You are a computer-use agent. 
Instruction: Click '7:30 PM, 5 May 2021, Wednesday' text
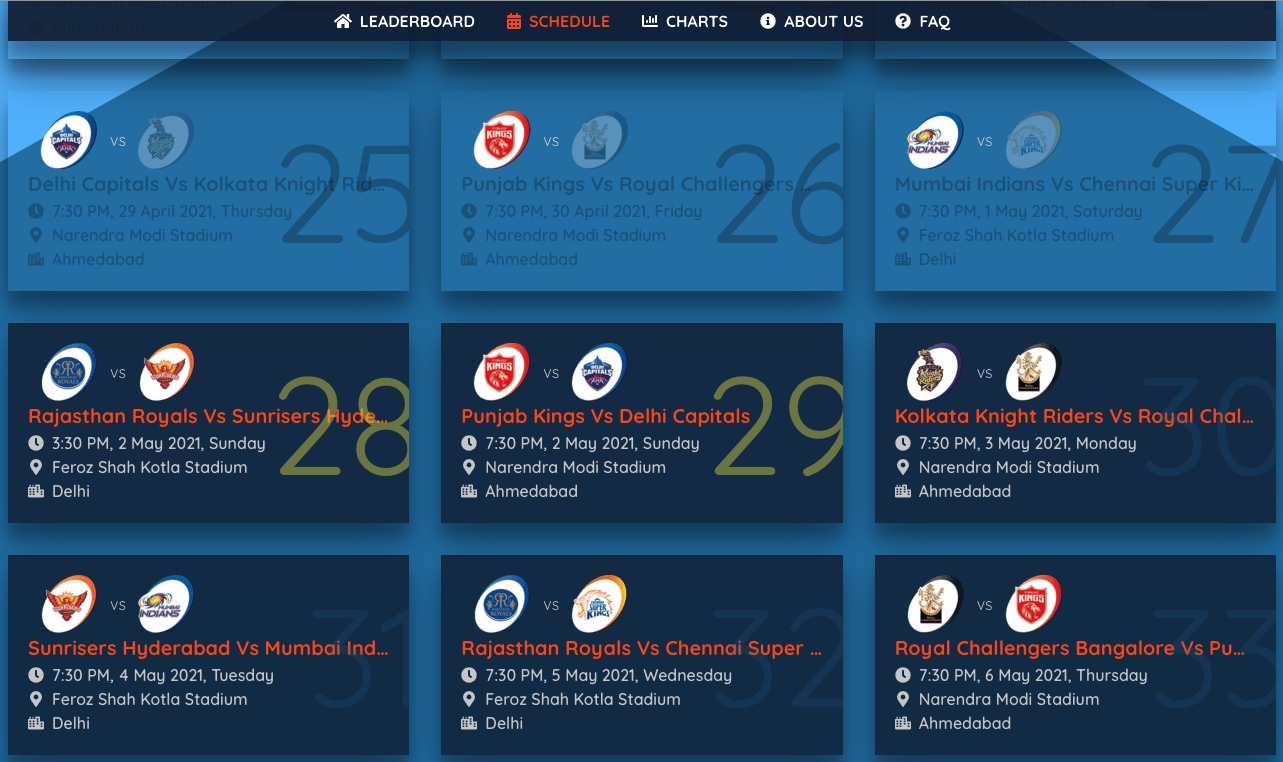tap(609, 675)
